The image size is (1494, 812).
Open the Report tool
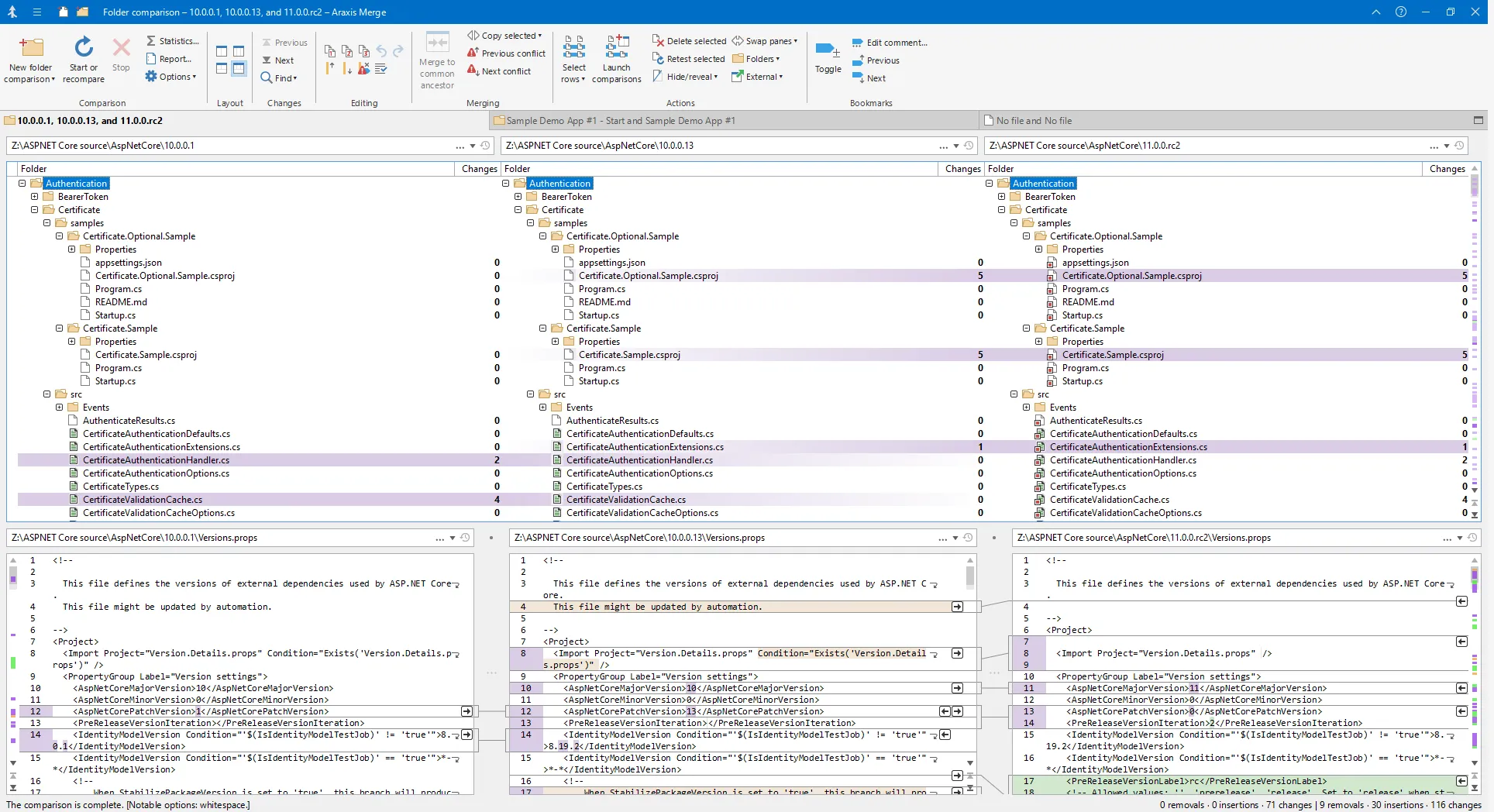[169, 59]
